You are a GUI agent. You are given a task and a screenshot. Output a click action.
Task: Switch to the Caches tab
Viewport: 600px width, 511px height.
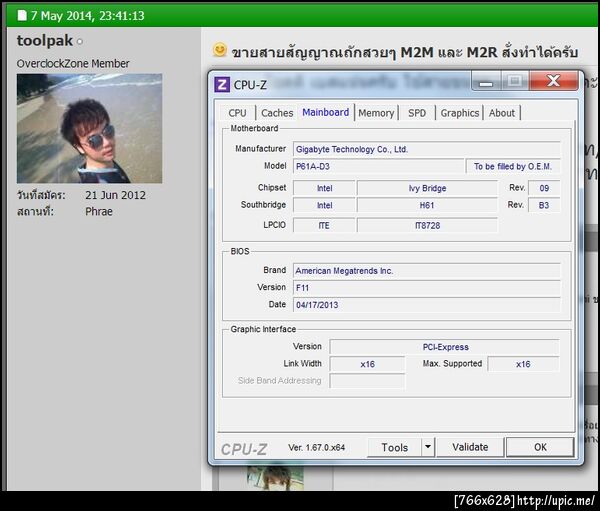[x=277, y=113]
